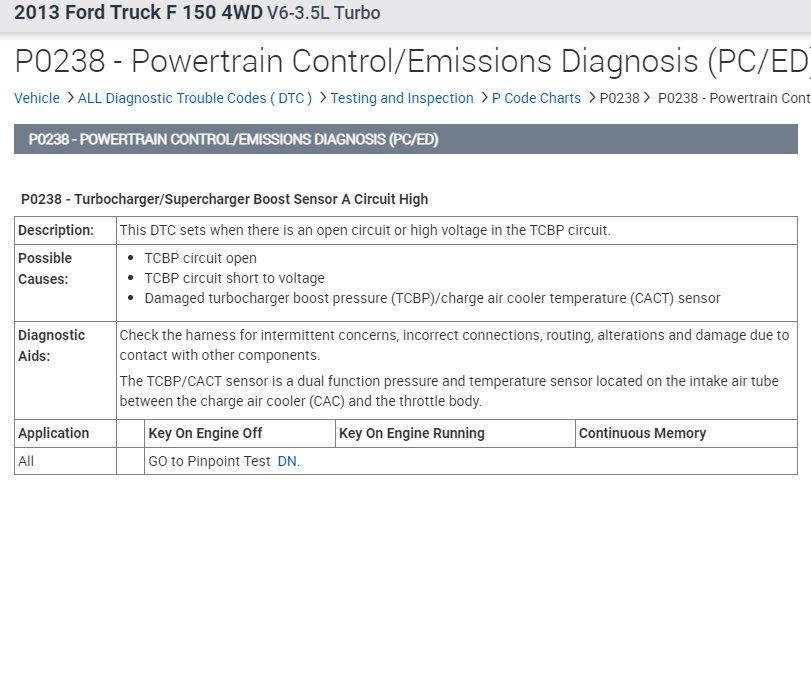811x679 pixels.
Task: Click the Key On Engine Running column header
Action: 412,433
